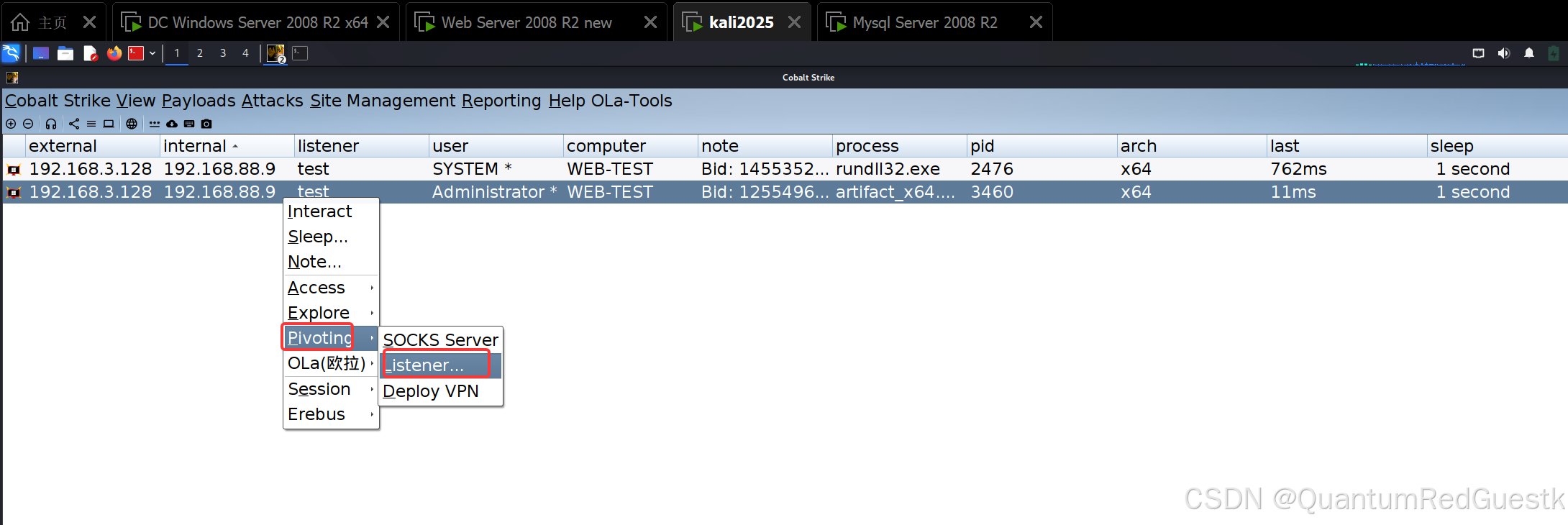The width and height of the screenshot is (1568, 525).
Task: Expand the terminal launcher dropdown arrow
Action: pyautogui.click(x=152, y=53)
